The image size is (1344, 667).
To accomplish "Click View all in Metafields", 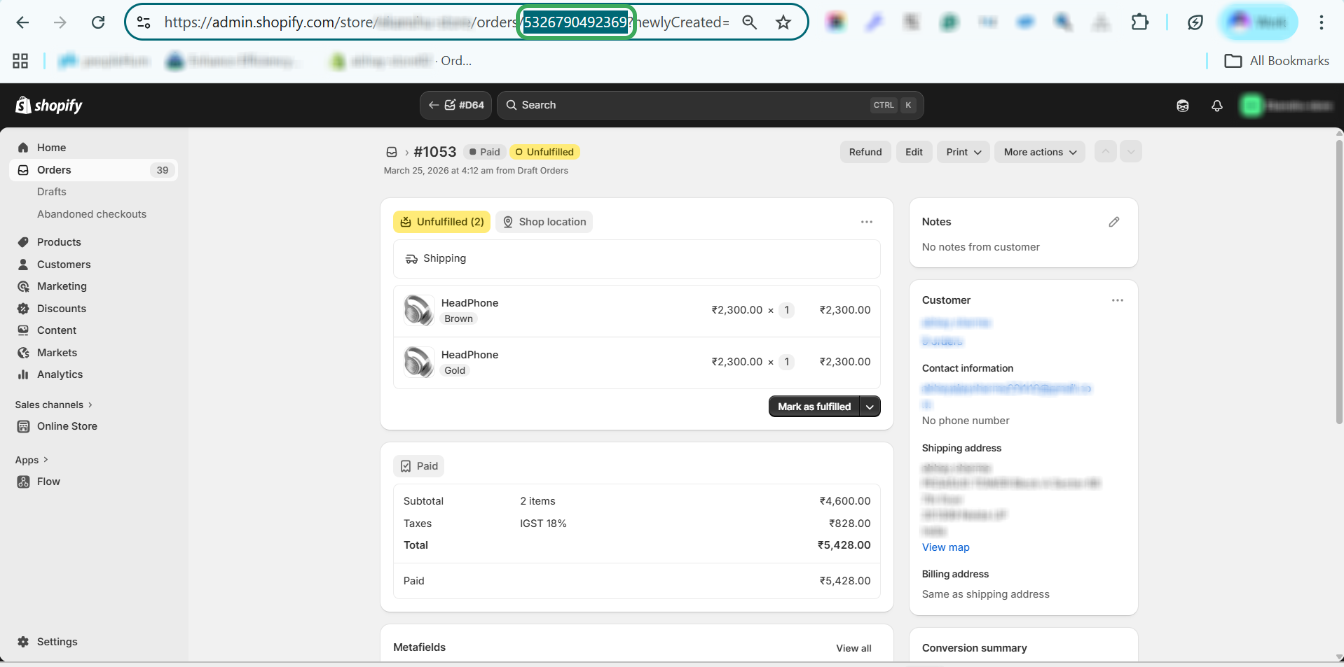I will point(854,648).
